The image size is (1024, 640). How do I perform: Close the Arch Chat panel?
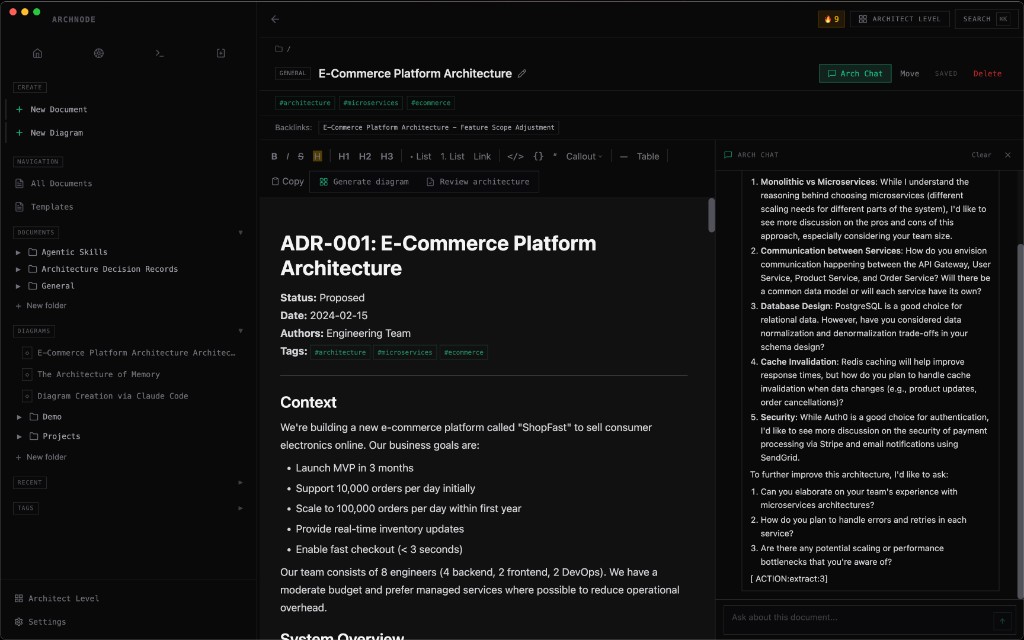coord(1008,155)
